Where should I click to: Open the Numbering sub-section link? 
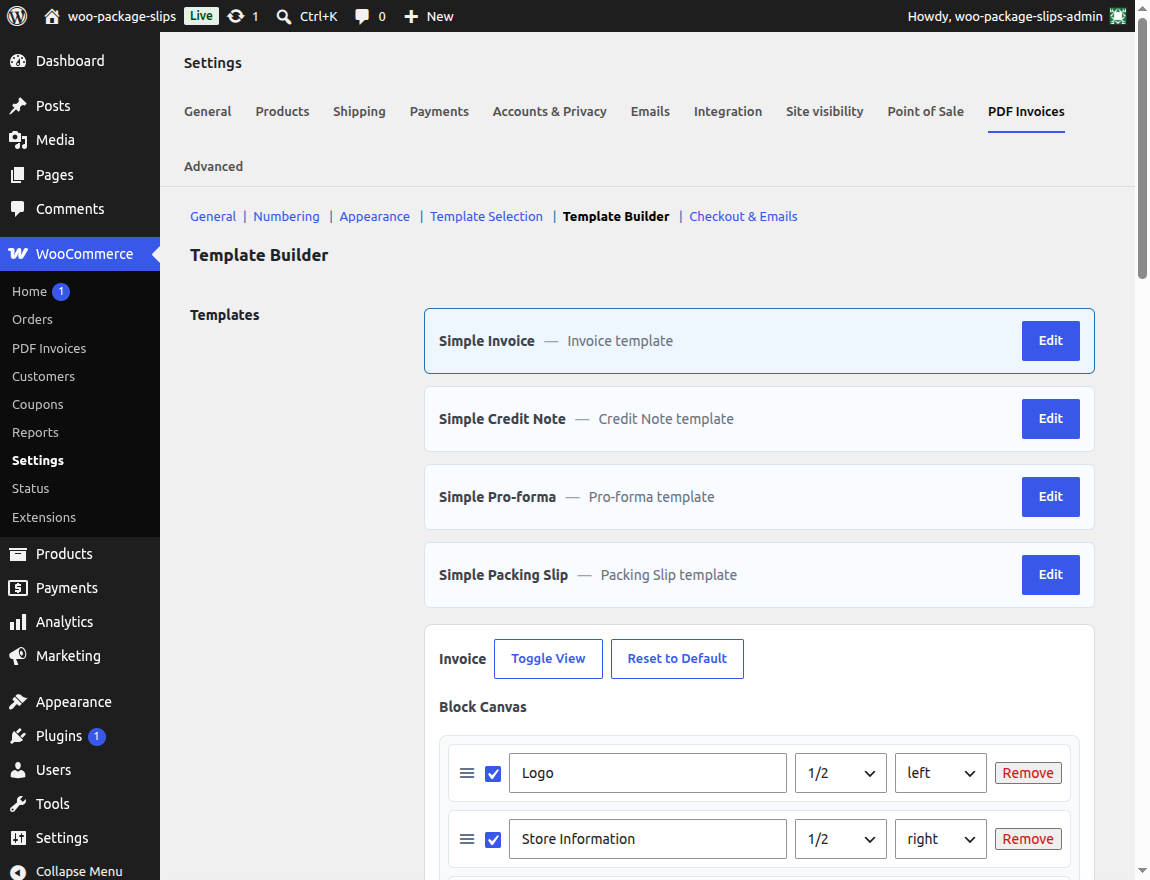click(286, 216)
